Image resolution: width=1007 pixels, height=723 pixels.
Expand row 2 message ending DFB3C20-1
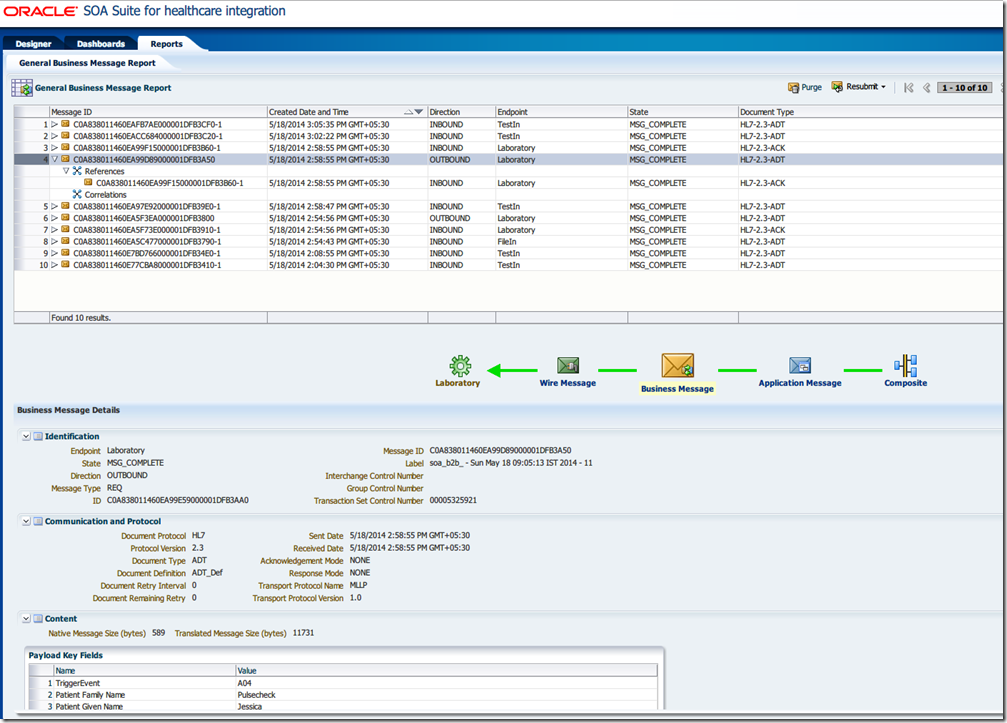[x=55, y=136]
